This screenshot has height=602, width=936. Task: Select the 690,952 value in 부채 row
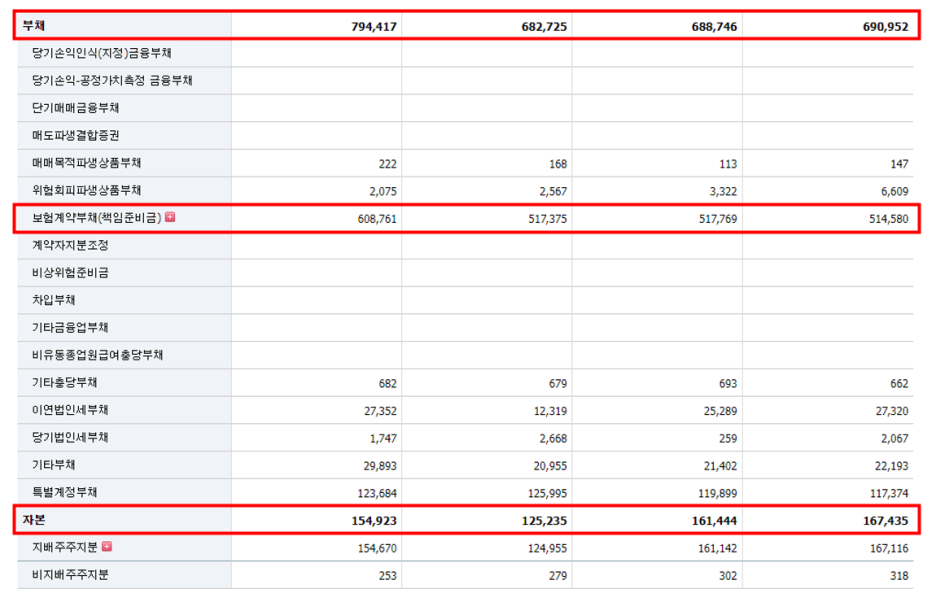coord(885,27)
